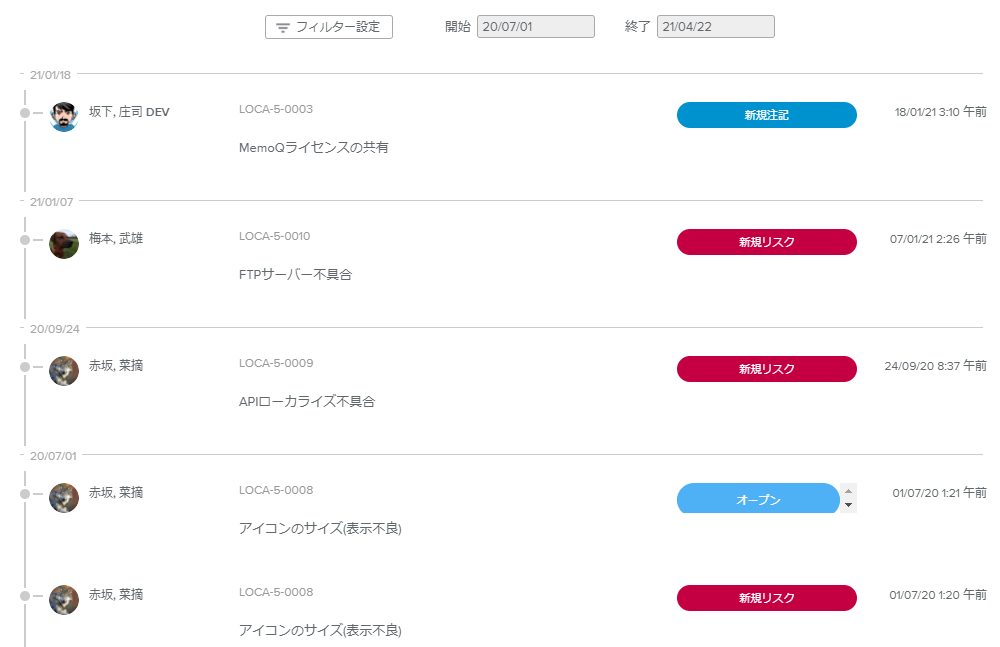Click the 開始 start date field
The image size is (1000, 647).
(x=535, y=27)
